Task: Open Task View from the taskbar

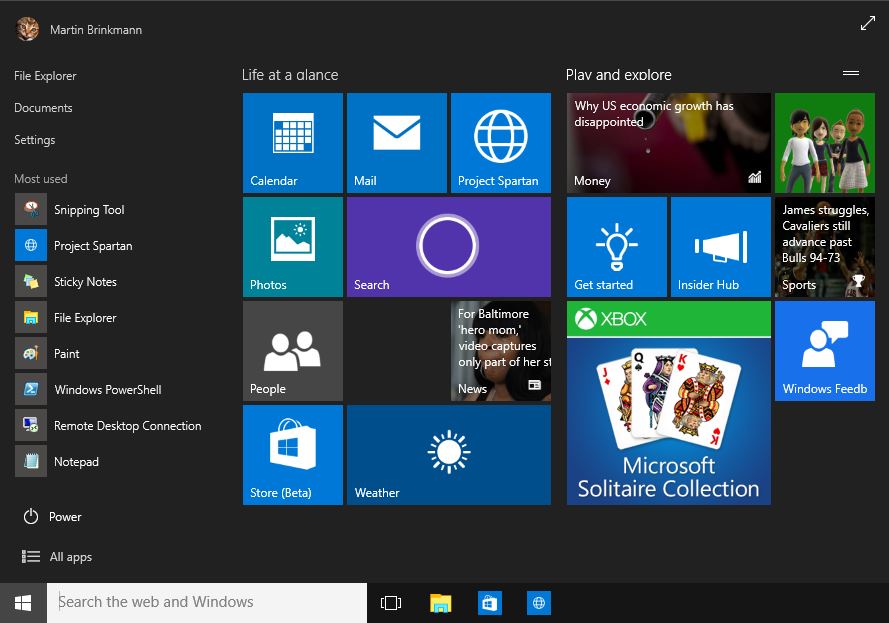Action: (x=391, y=603)
